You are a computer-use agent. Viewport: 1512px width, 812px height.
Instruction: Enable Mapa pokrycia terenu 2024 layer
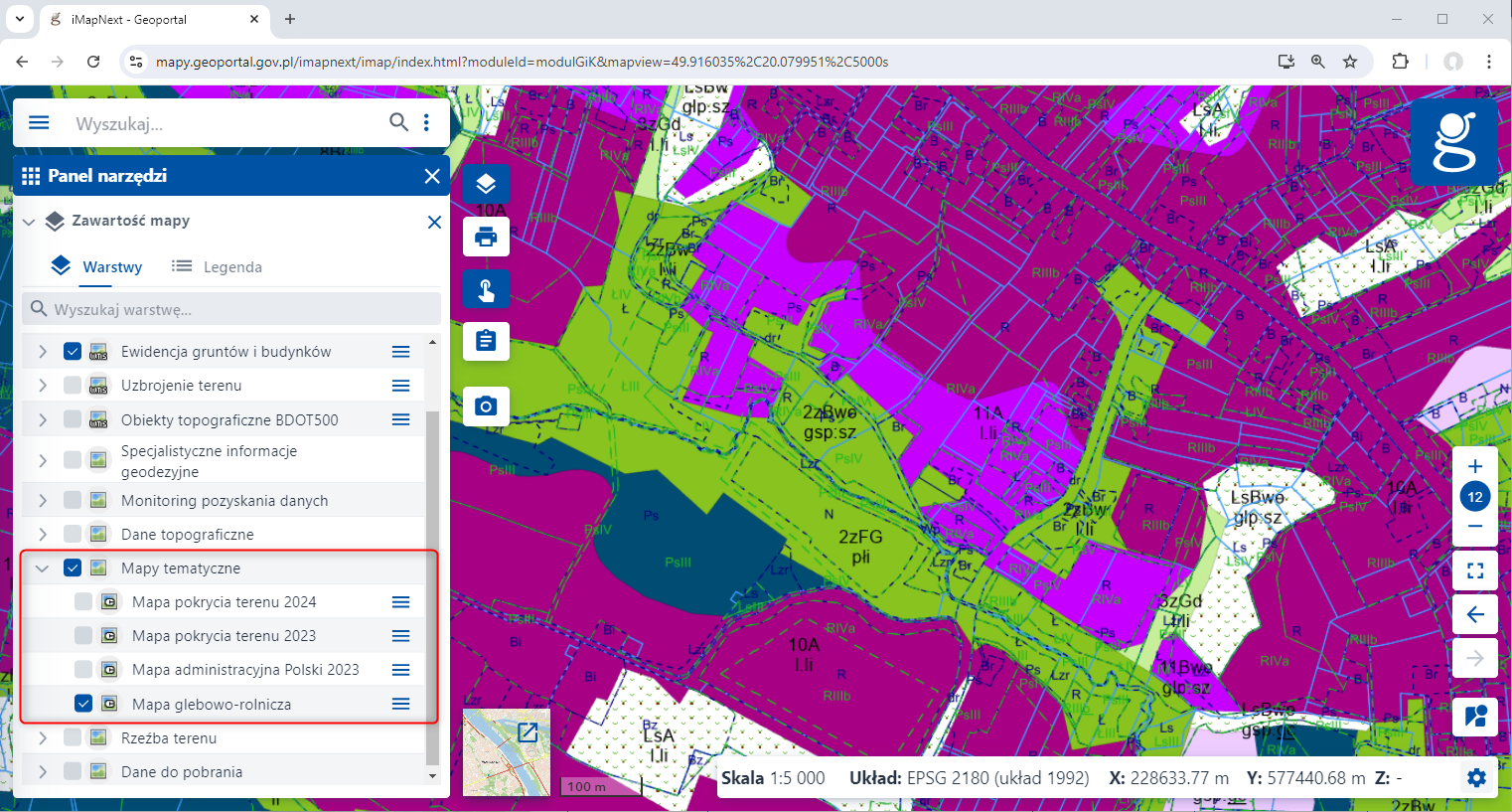pos(83,602)
